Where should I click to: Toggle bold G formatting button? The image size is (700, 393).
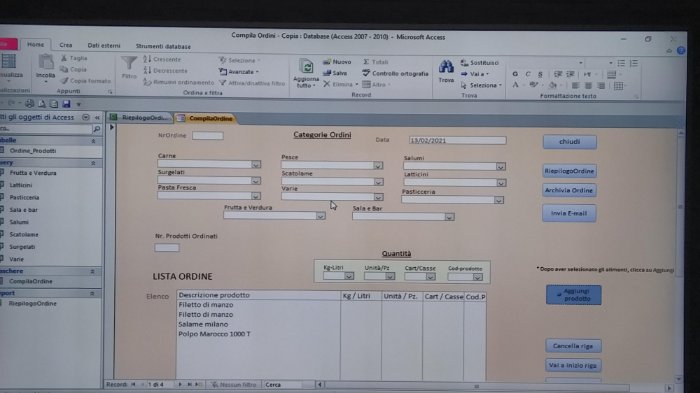pos(515,74)
